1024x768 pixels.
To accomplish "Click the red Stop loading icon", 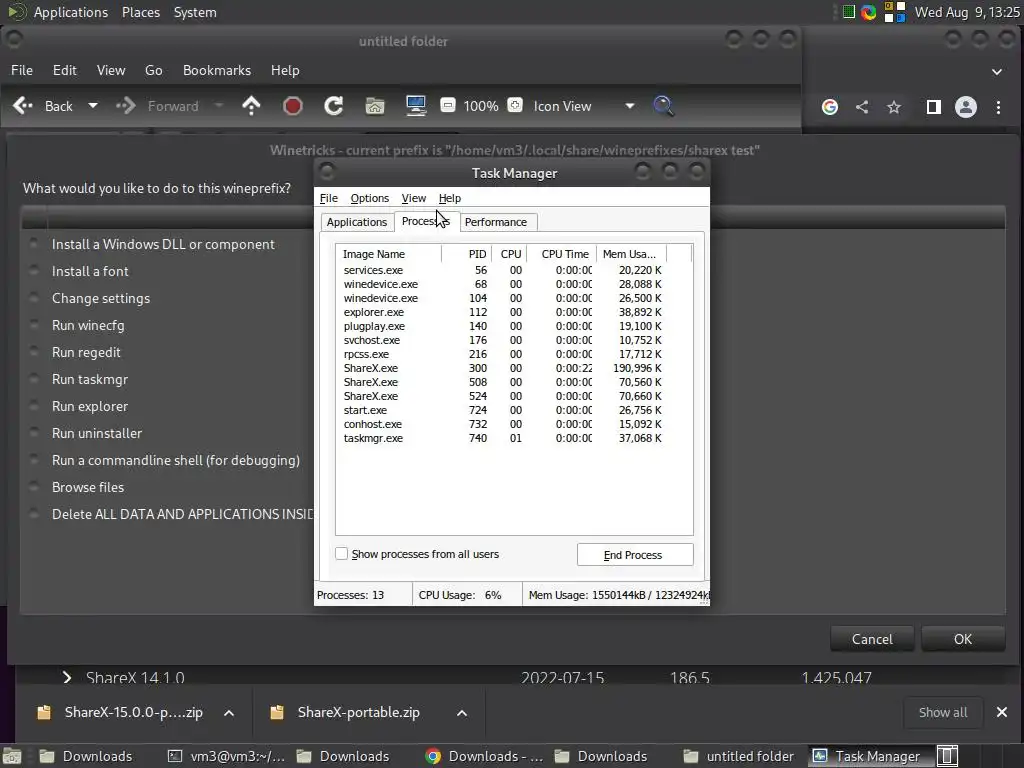I will coord(293,106).
